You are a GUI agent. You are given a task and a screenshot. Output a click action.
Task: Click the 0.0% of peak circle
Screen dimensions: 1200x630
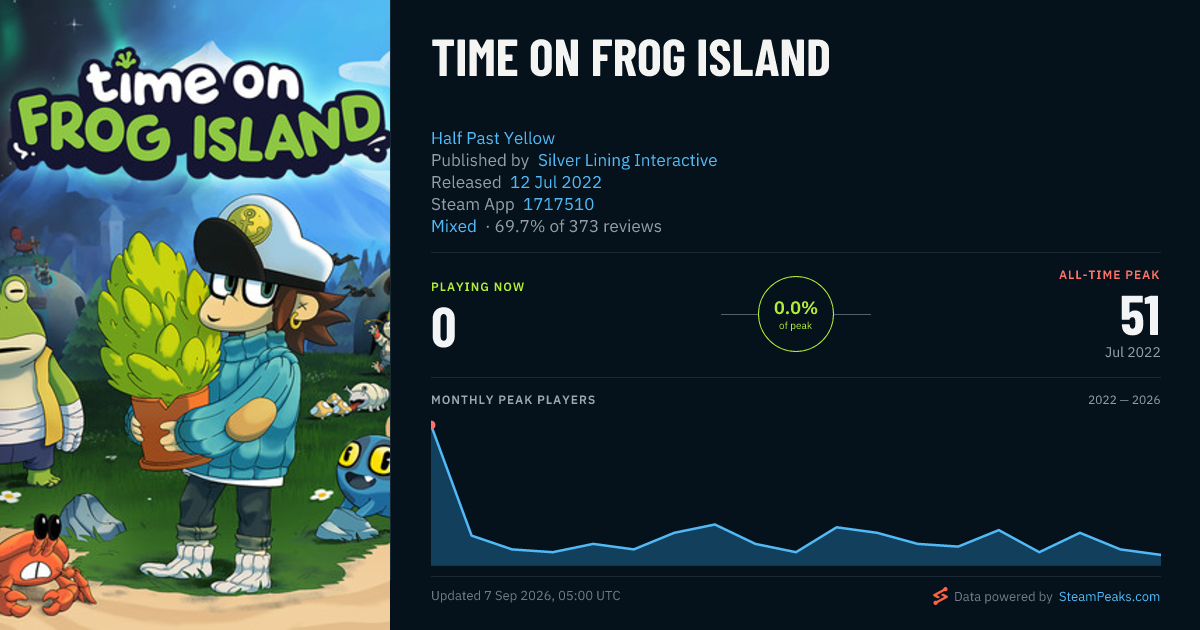(796, 314)
